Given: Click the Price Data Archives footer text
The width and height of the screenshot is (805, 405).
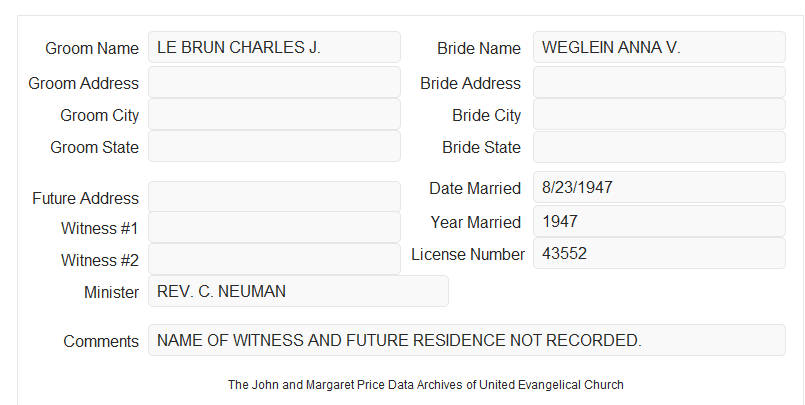Looking at the screenshot, I should point(426,385).
